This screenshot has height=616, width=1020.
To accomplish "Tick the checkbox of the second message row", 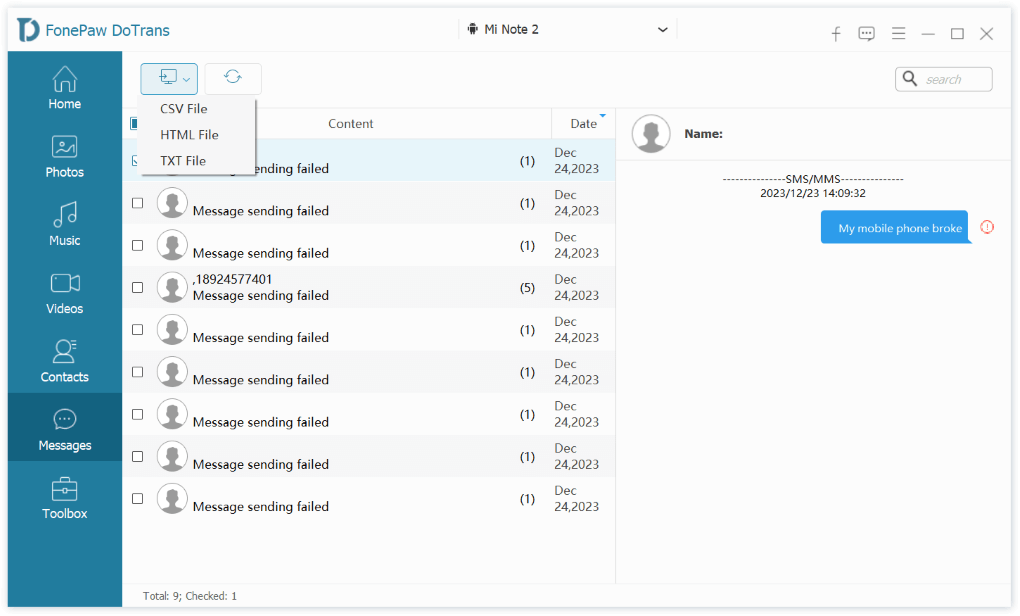I will point(137,203).
